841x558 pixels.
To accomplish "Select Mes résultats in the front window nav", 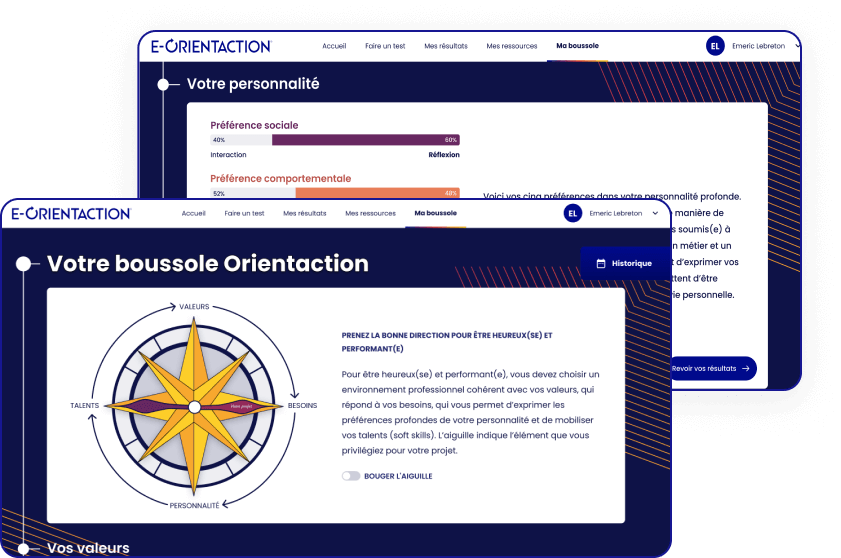I will tap(304, 213).
